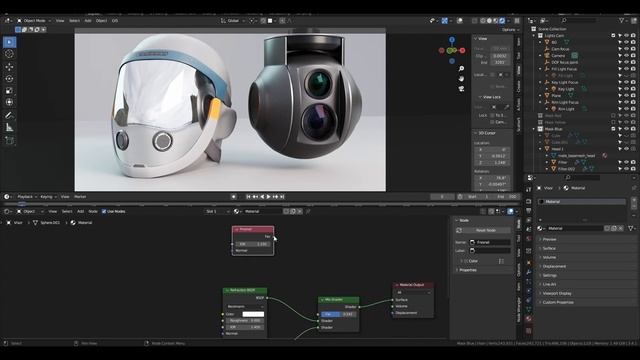Select the Rotate tool in the viewport toolbar

(9, 79)
